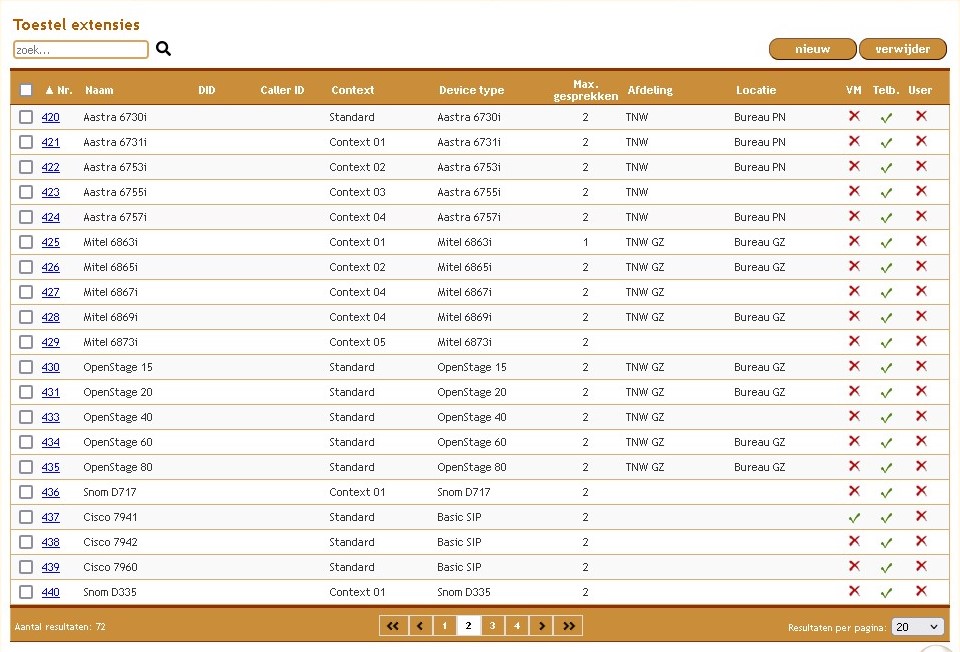The image size is (960, 652).
Task: Click 'Basic SIP' device type for Cisco 7960
Action: pyautogui.click(x=459, y=568)
